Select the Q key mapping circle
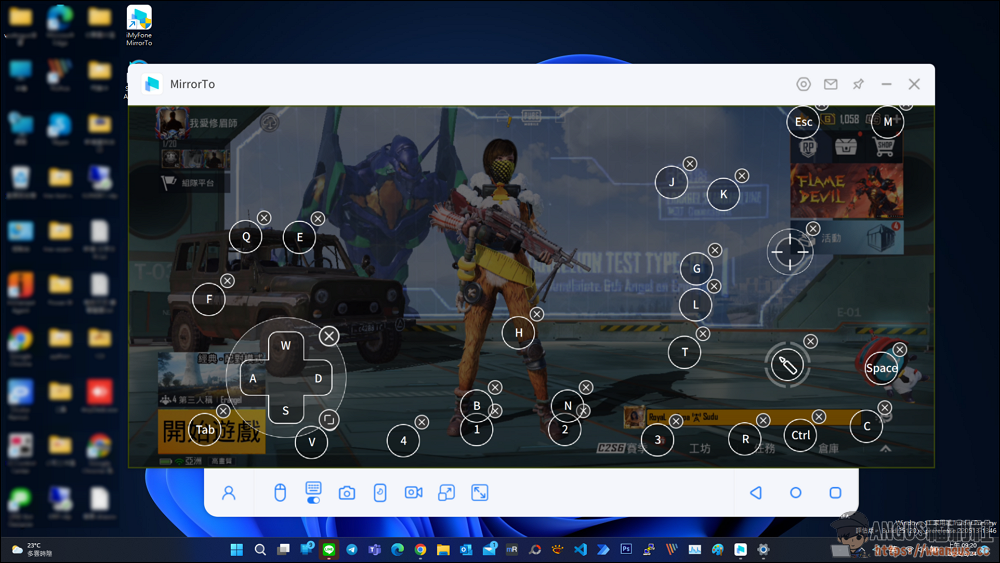 point(246,237)
